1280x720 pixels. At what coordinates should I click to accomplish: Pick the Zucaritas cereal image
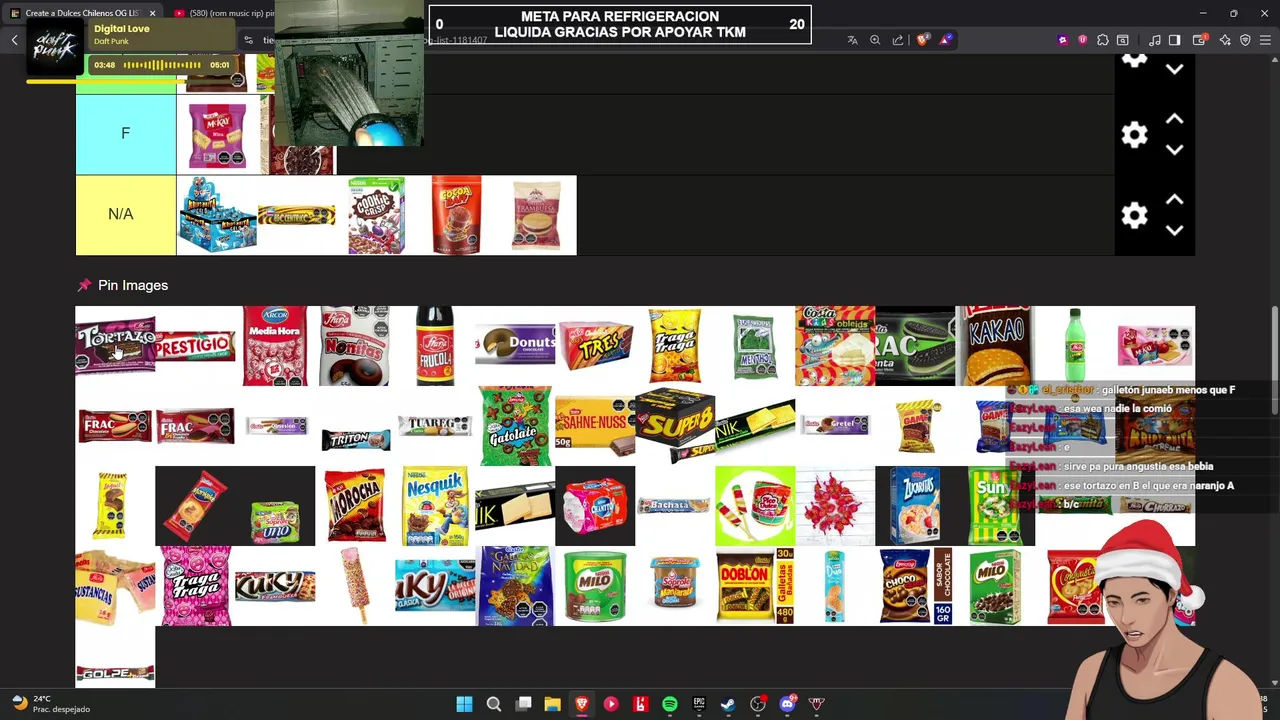(x=915, y=506)
